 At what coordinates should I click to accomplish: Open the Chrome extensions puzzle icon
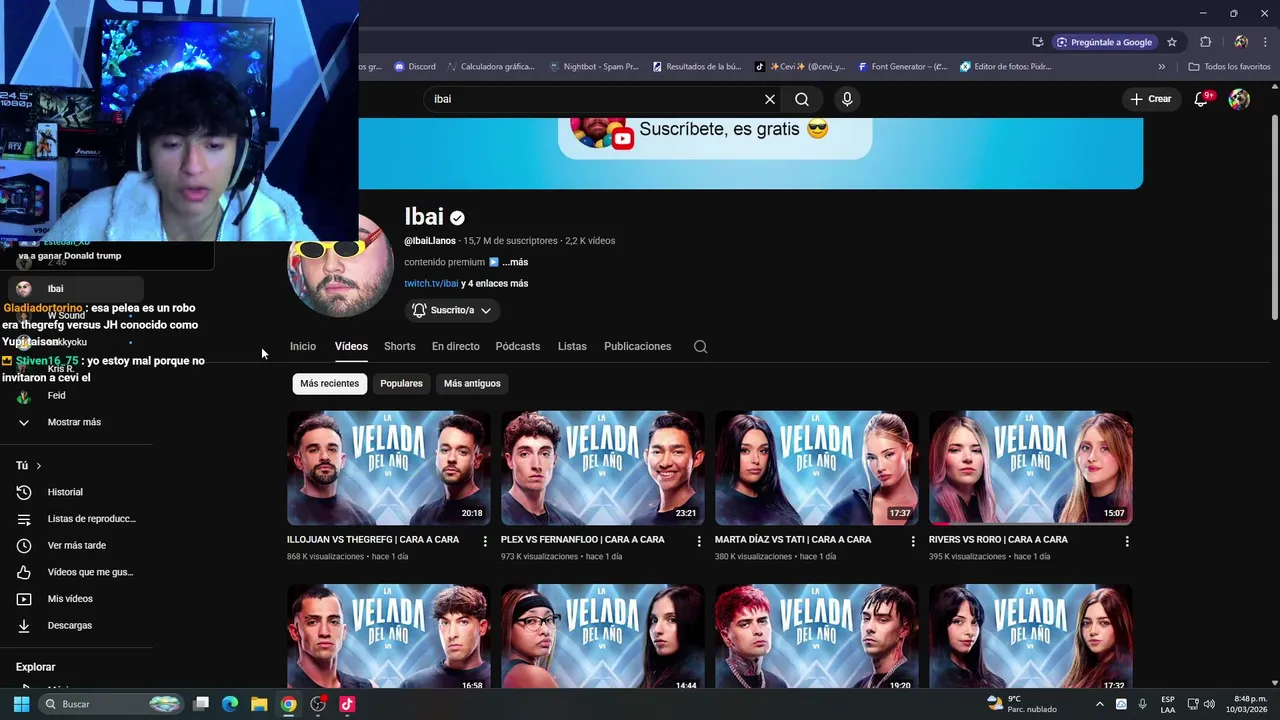coord(1206,42)
